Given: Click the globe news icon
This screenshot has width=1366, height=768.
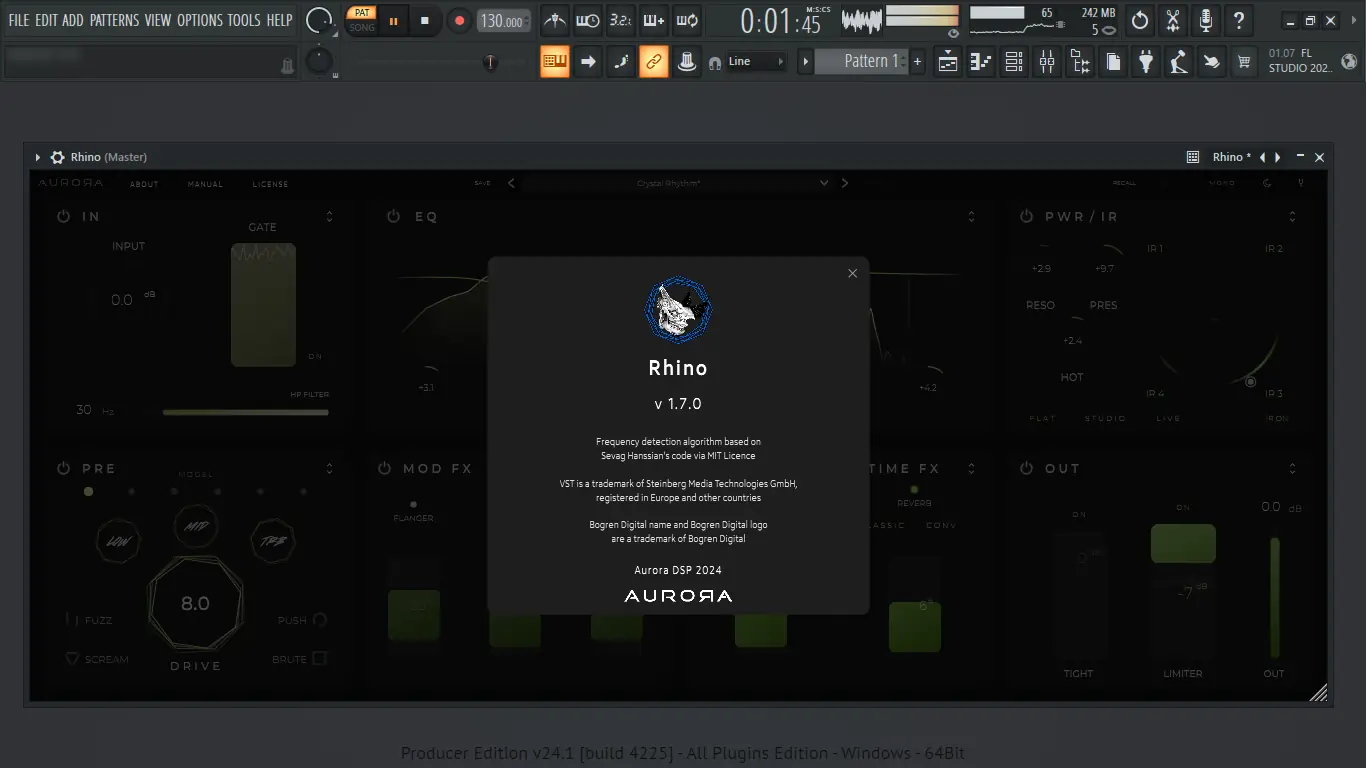Looking at the screenshot, I should (x=1349, y=61).
